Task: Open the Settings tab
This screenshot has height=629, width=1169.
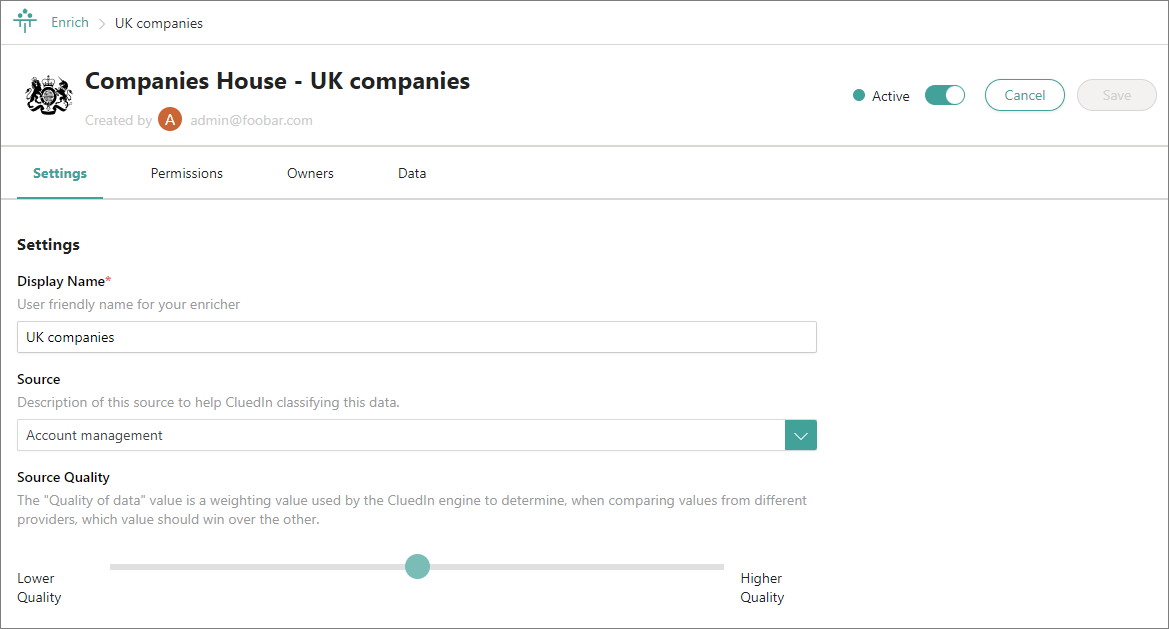Action: point(60,173)
